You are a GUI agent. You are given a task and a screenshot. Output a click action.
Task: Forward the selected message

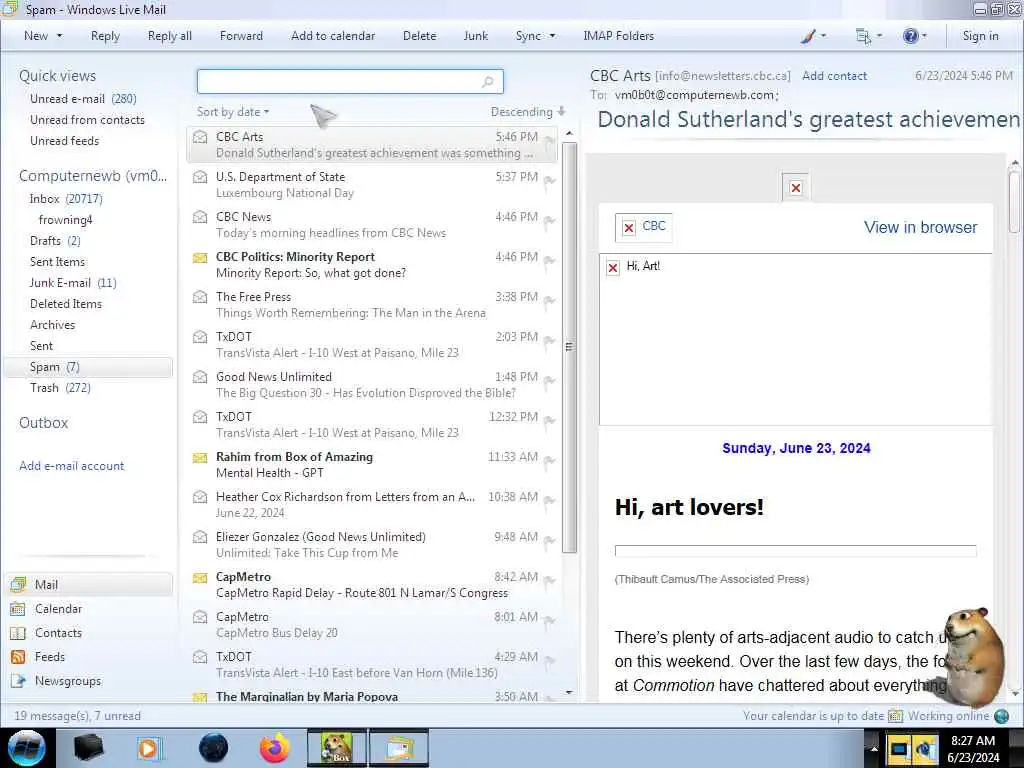pyautogui.click(x=241, y=36)
